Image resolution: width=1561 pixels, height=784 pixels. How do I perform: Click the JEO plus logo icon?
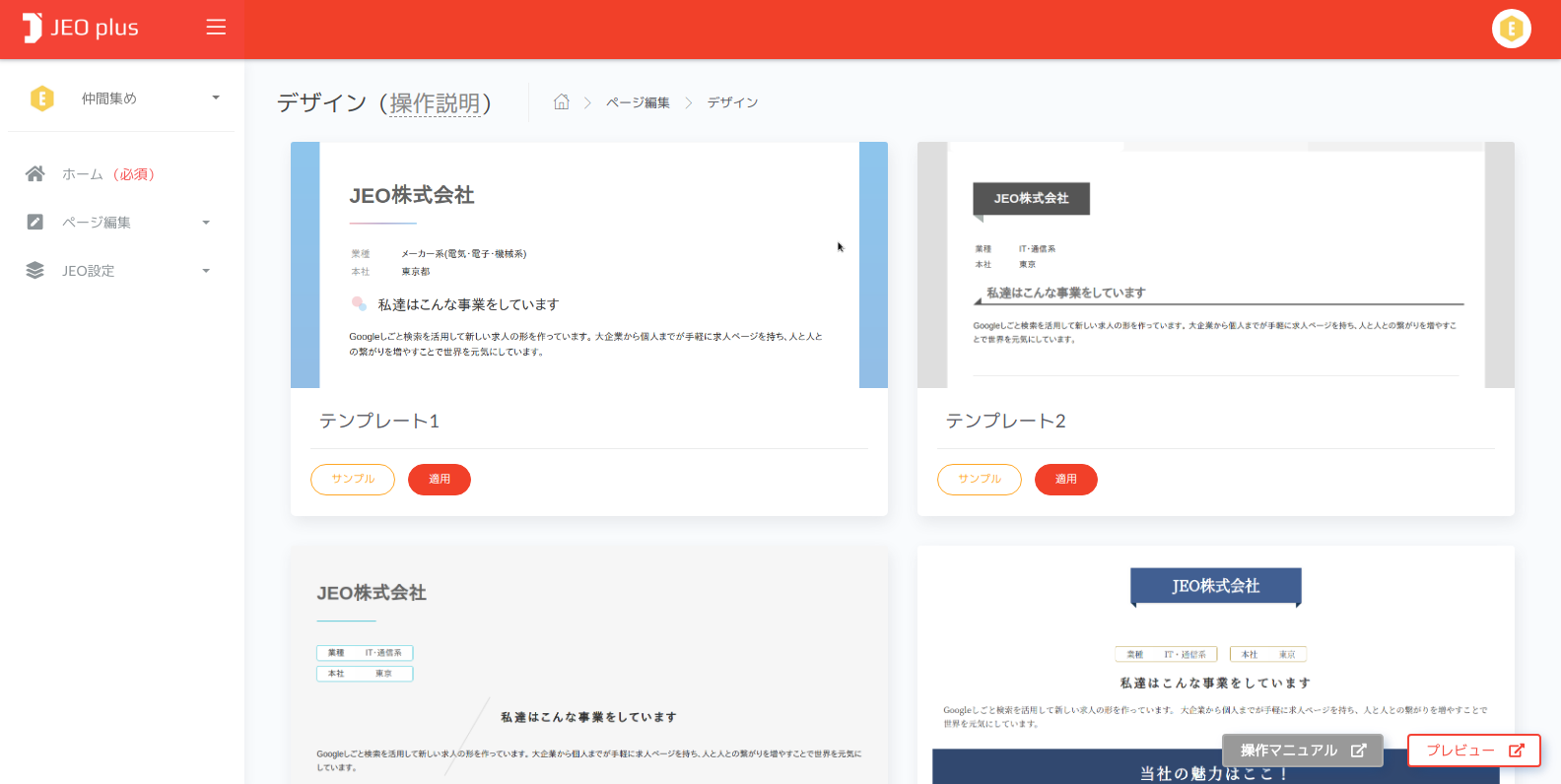[x=33, y=28]
